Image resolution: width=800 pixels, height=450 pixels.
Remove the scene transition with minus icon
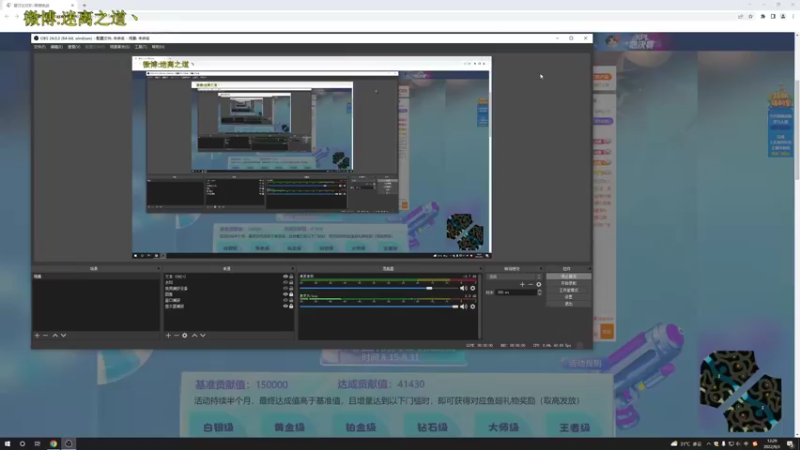point(530,284)
